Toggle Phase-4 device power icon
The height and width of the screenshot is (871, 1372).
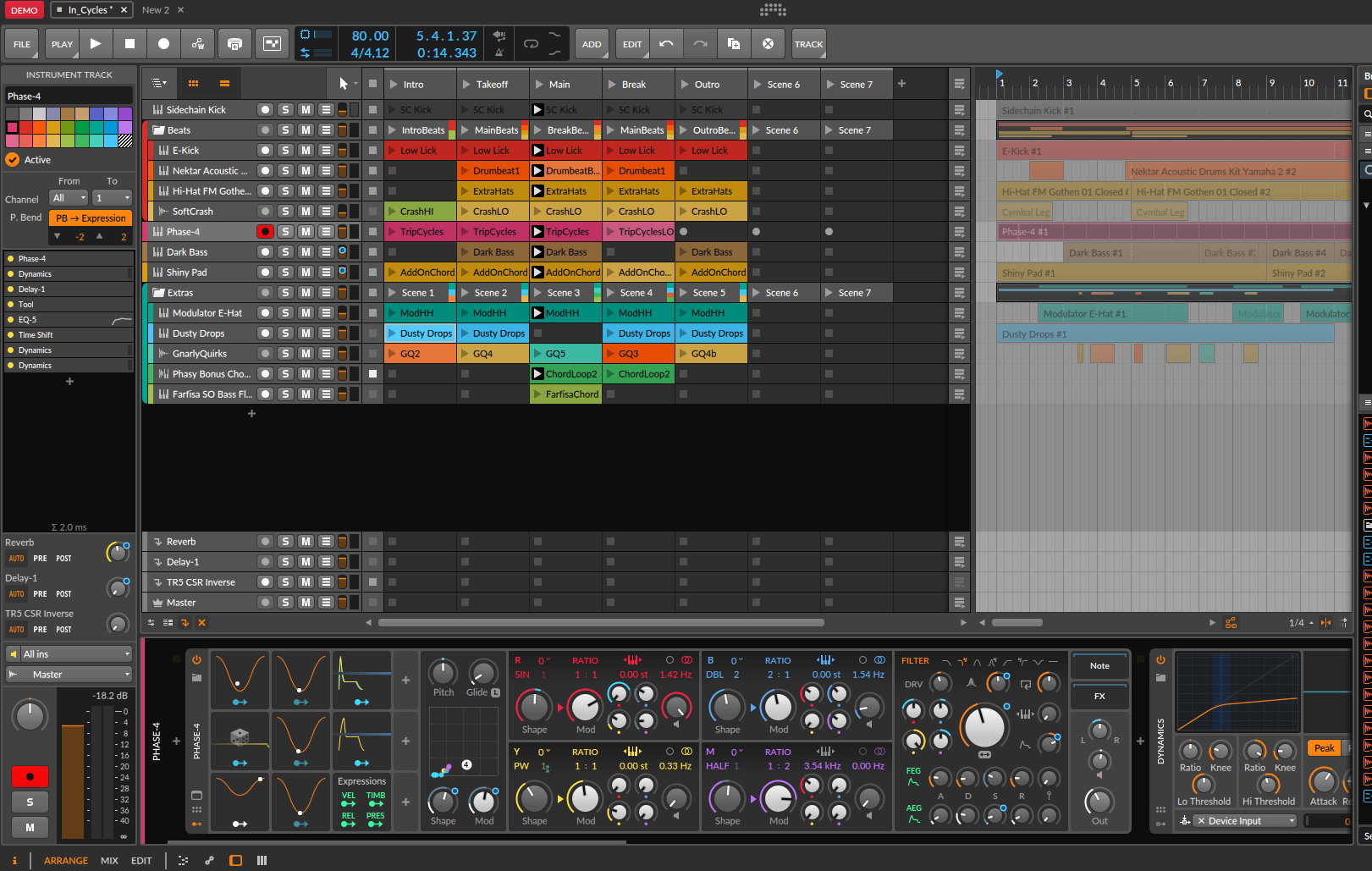tap(196, 660)
